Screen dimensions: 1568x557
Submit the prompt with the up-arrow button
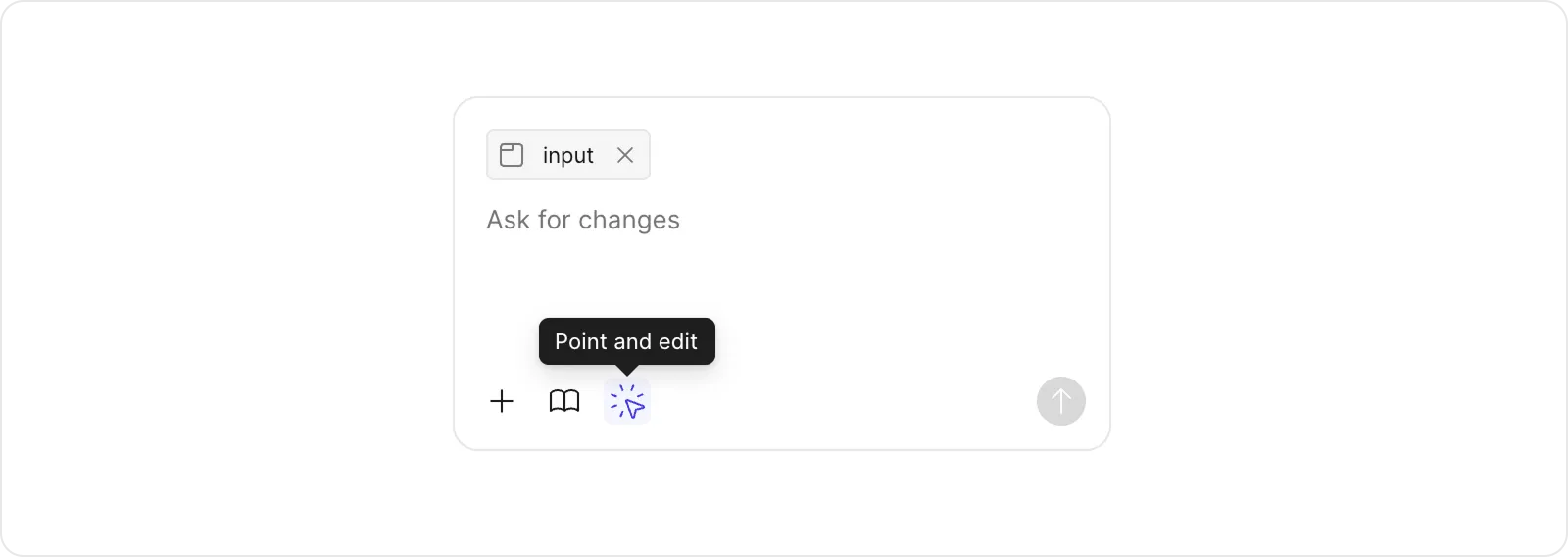click(x=1061, y=401)
